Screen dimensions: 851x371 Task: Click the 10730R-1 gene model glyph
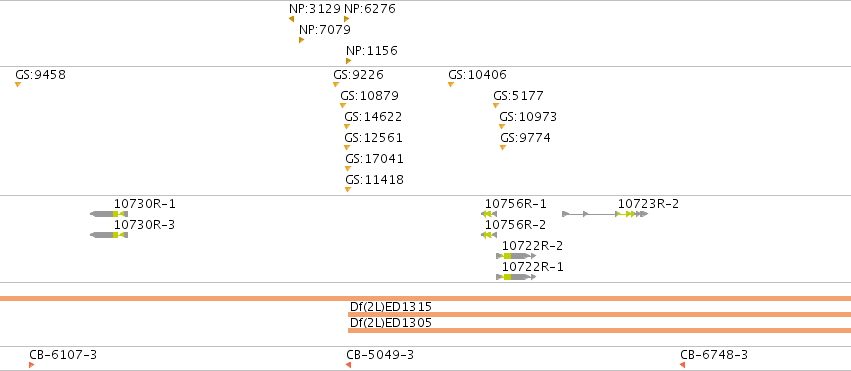coord(109,214)
